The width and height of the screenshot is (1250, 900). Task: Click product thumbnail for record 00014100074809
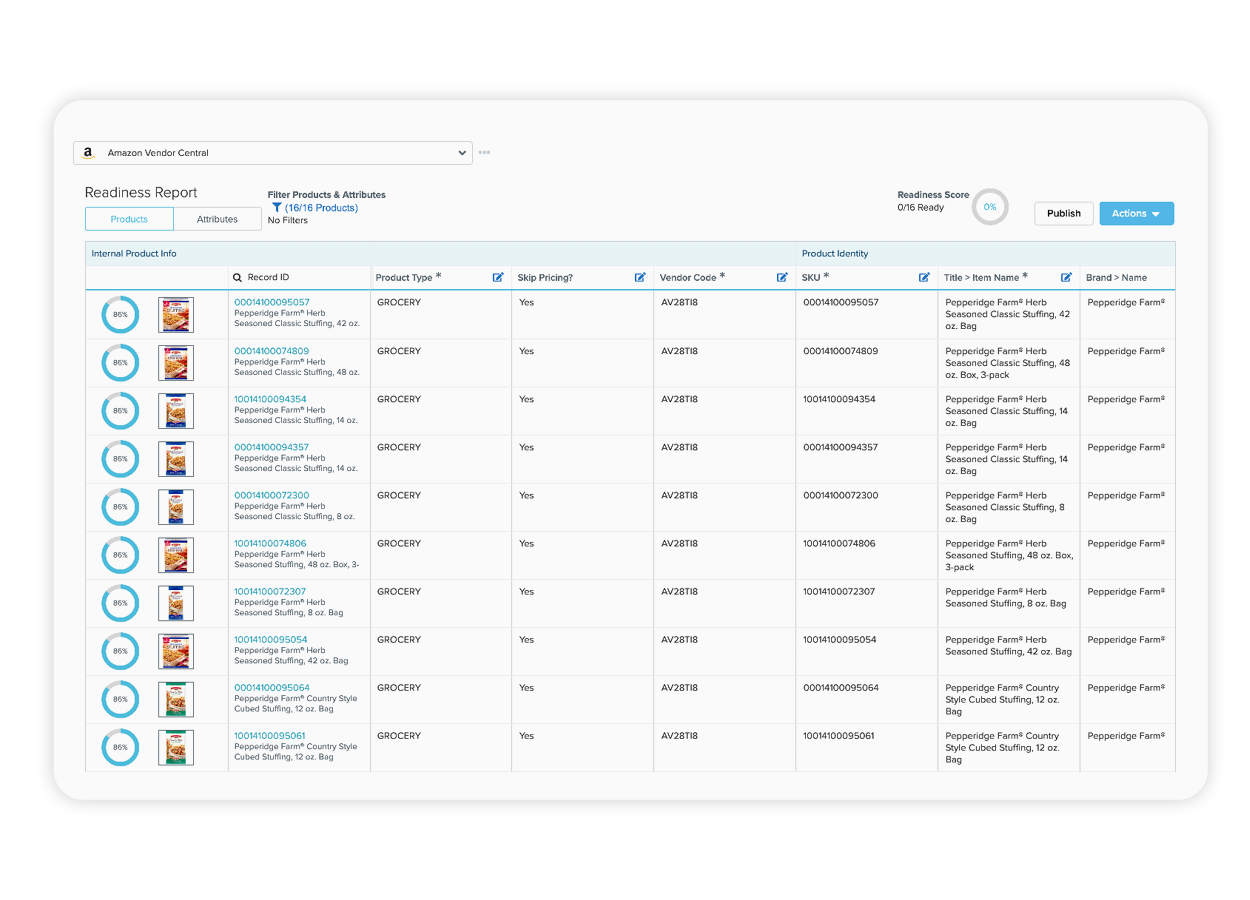point(176,363)
